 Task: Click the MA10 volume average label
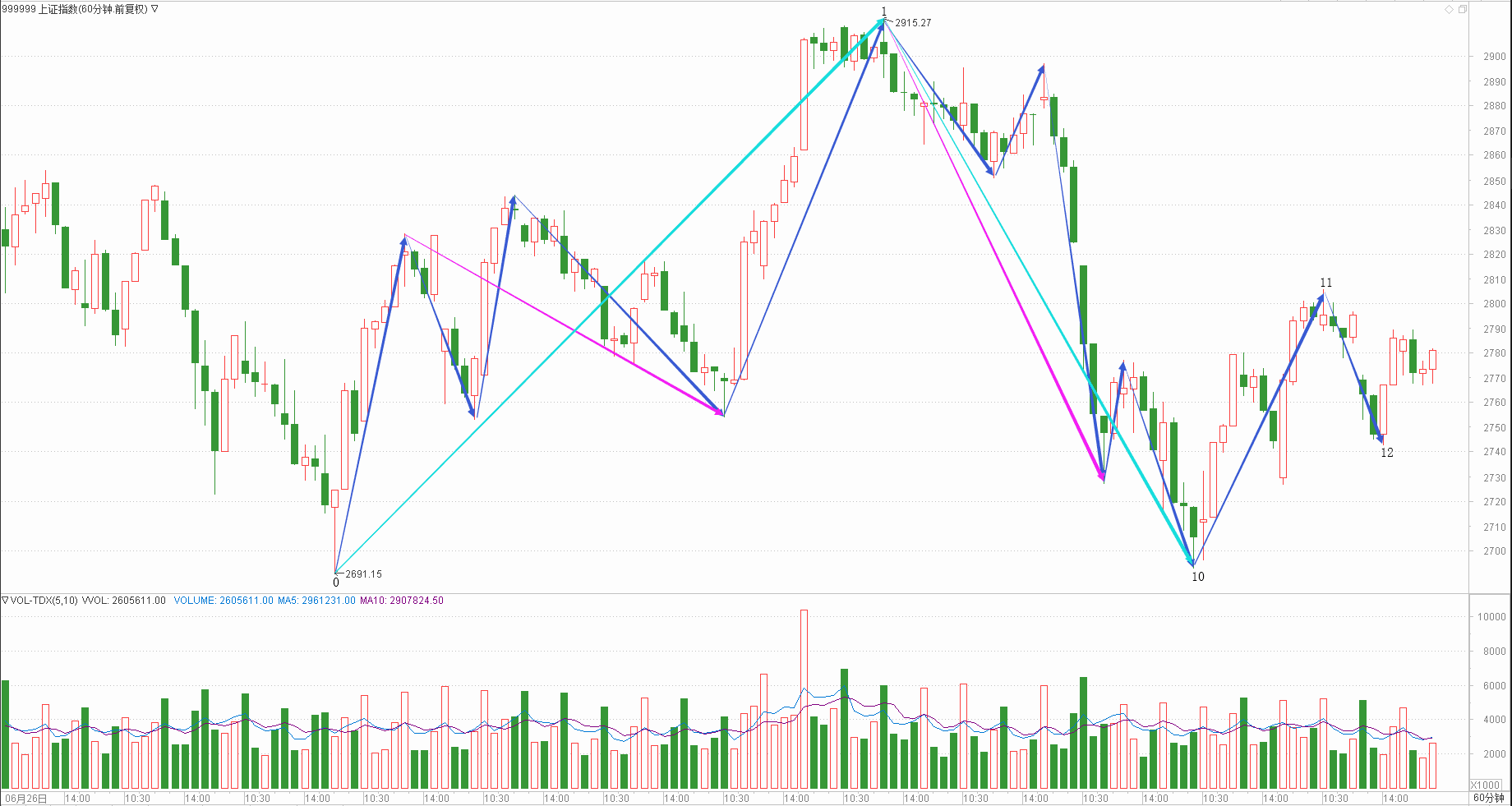(401, 601)
